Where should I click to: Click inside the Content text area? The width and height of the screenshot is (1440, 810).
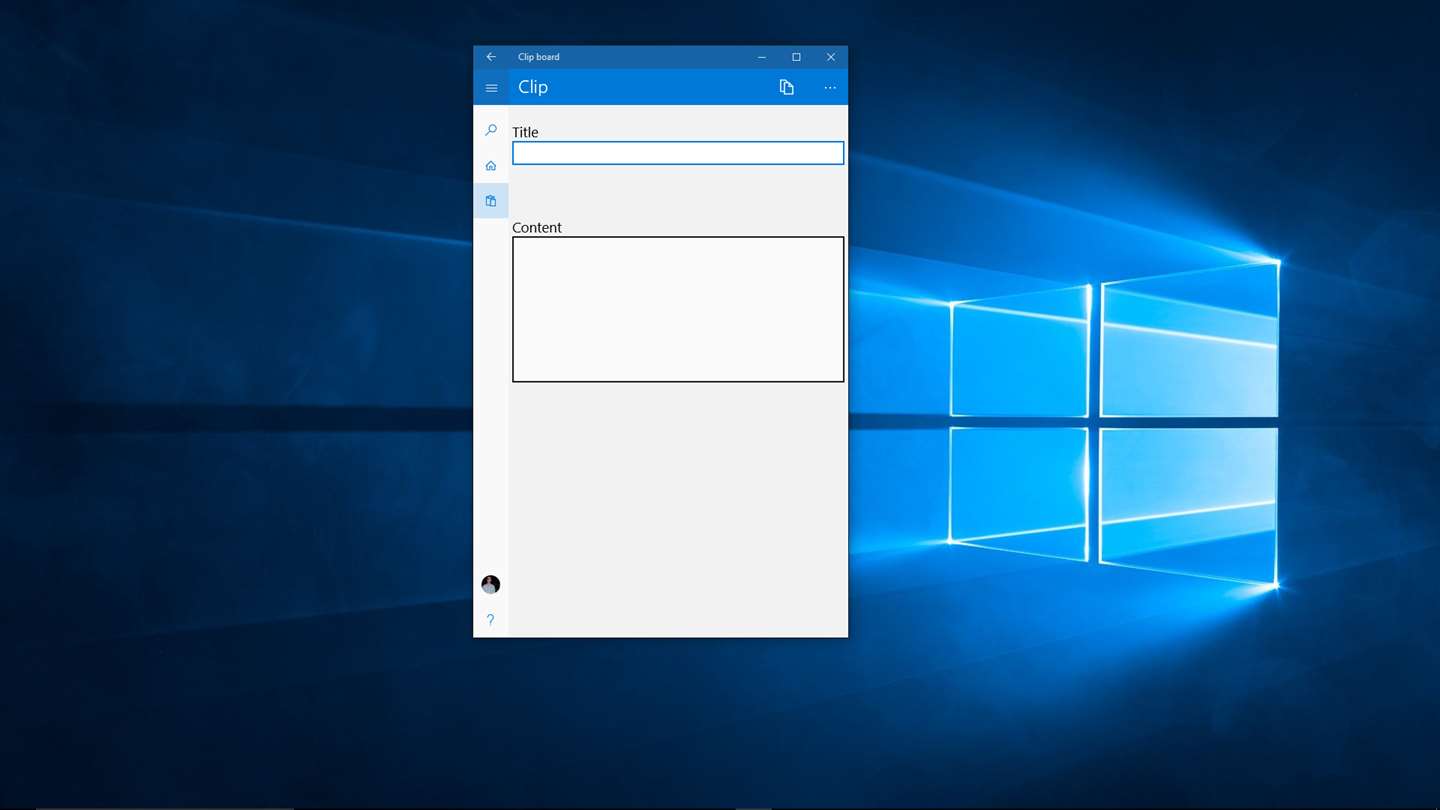pyautogui.click(x=678, y=309)
